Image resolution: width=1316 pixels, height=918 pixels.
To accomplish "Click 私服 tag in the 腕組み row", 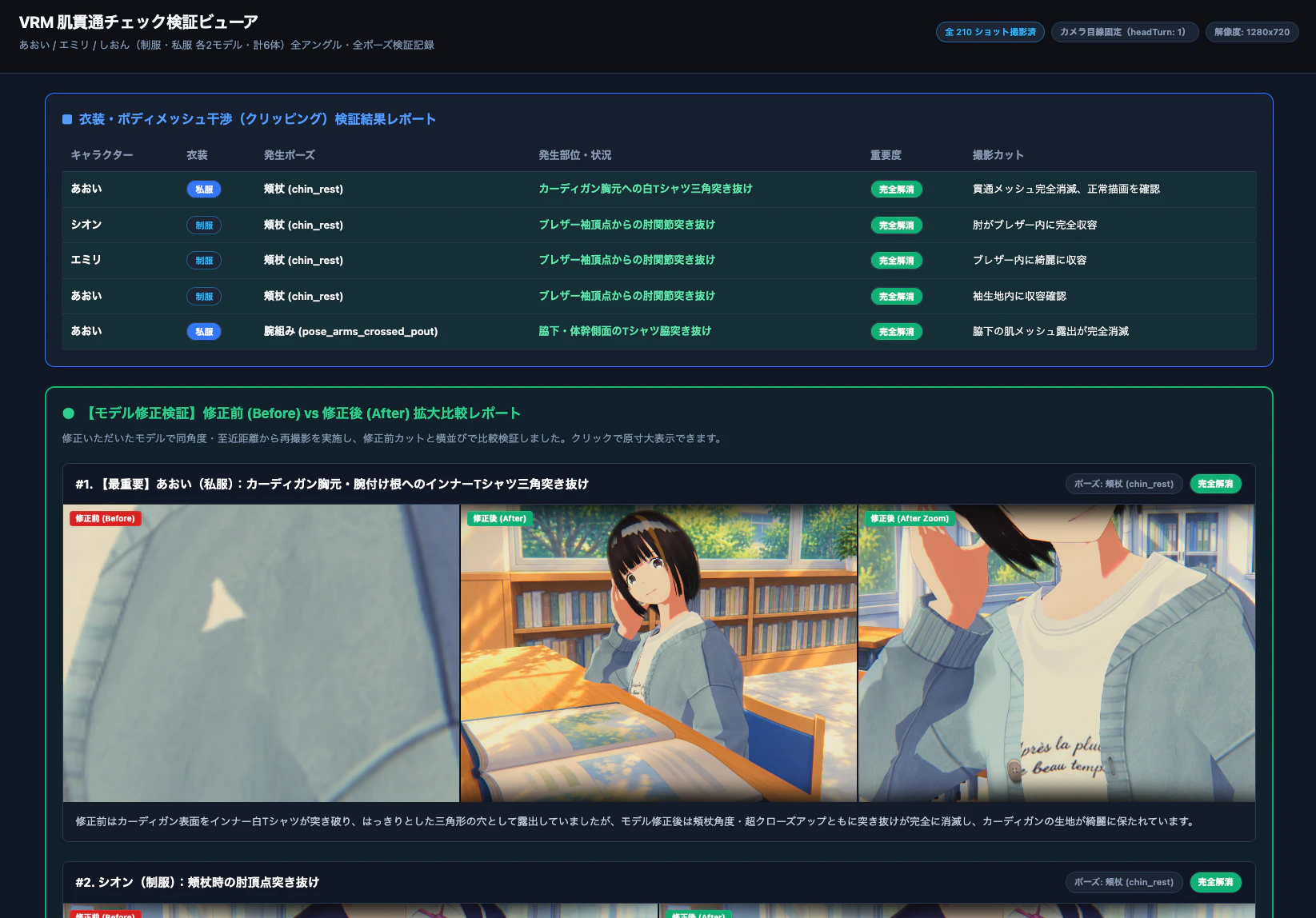I will [204, 332].
